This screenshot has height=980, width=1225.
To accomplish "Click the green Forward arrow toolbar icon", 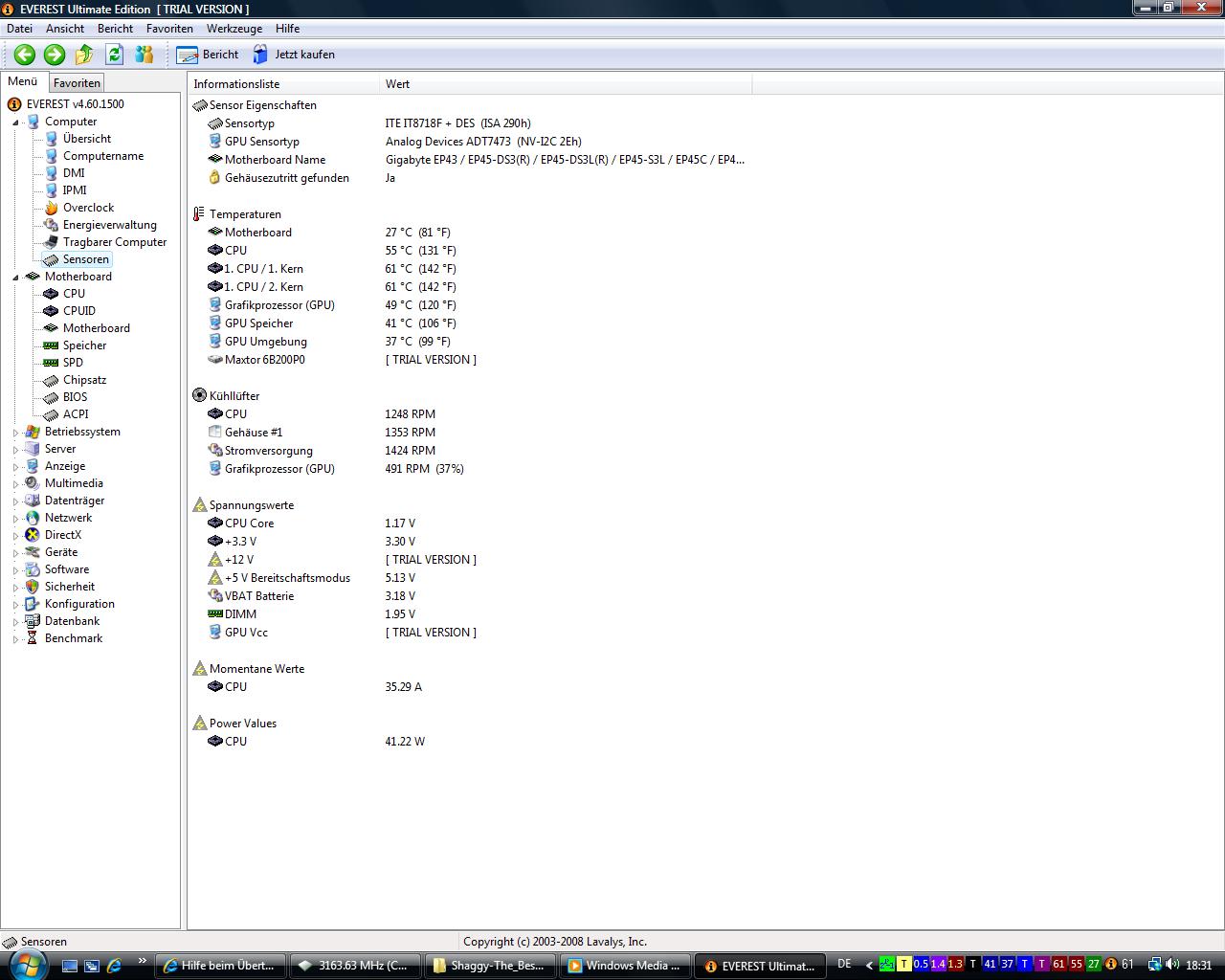I will click(55, 55).
